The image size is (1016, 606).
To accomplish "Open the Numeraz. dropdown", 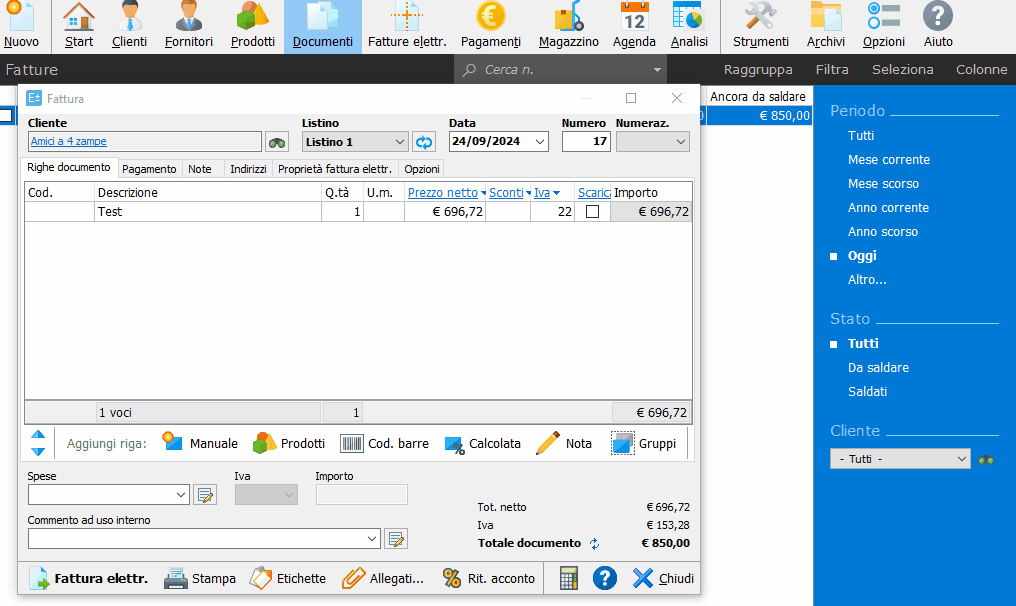I will click(x=680, y=142).
